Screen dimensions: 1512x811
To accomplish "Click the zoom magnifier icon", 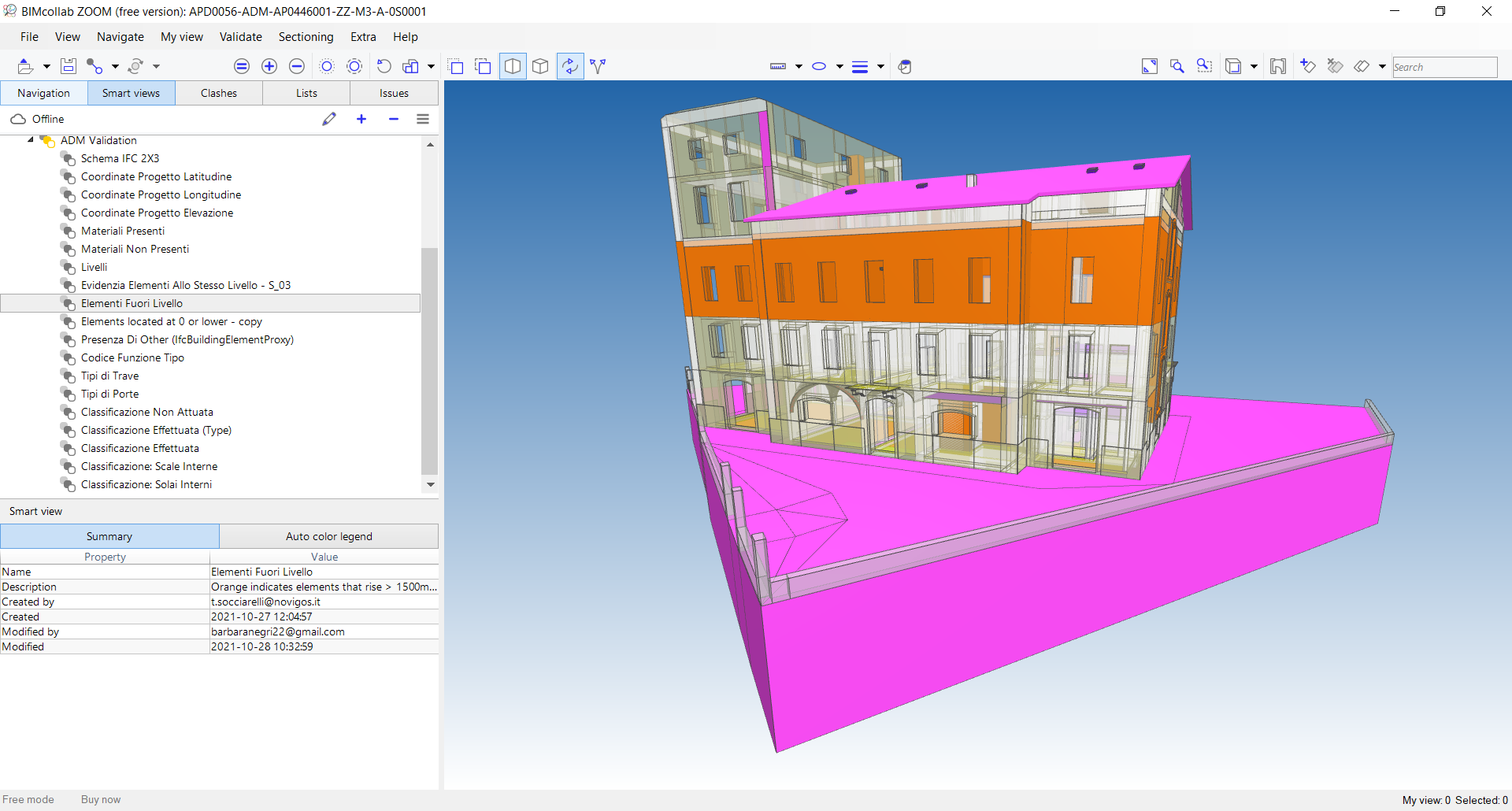I will click(x=1177, y=66).
